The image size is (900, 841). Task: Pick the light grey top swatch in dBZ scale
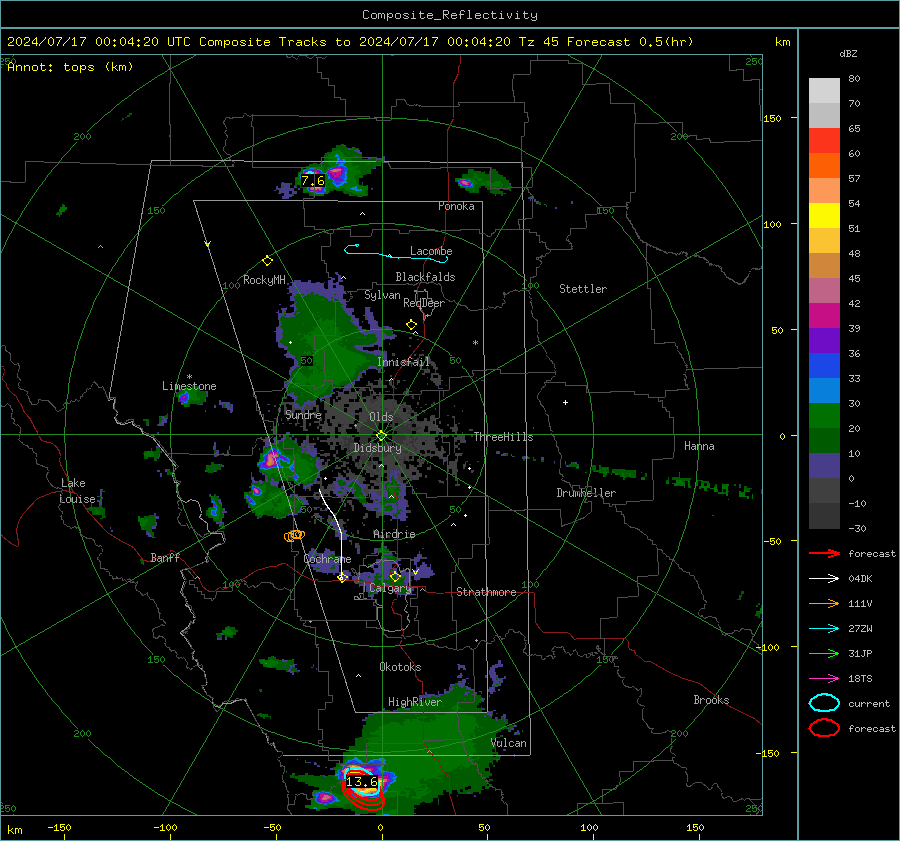click(824, 90)
